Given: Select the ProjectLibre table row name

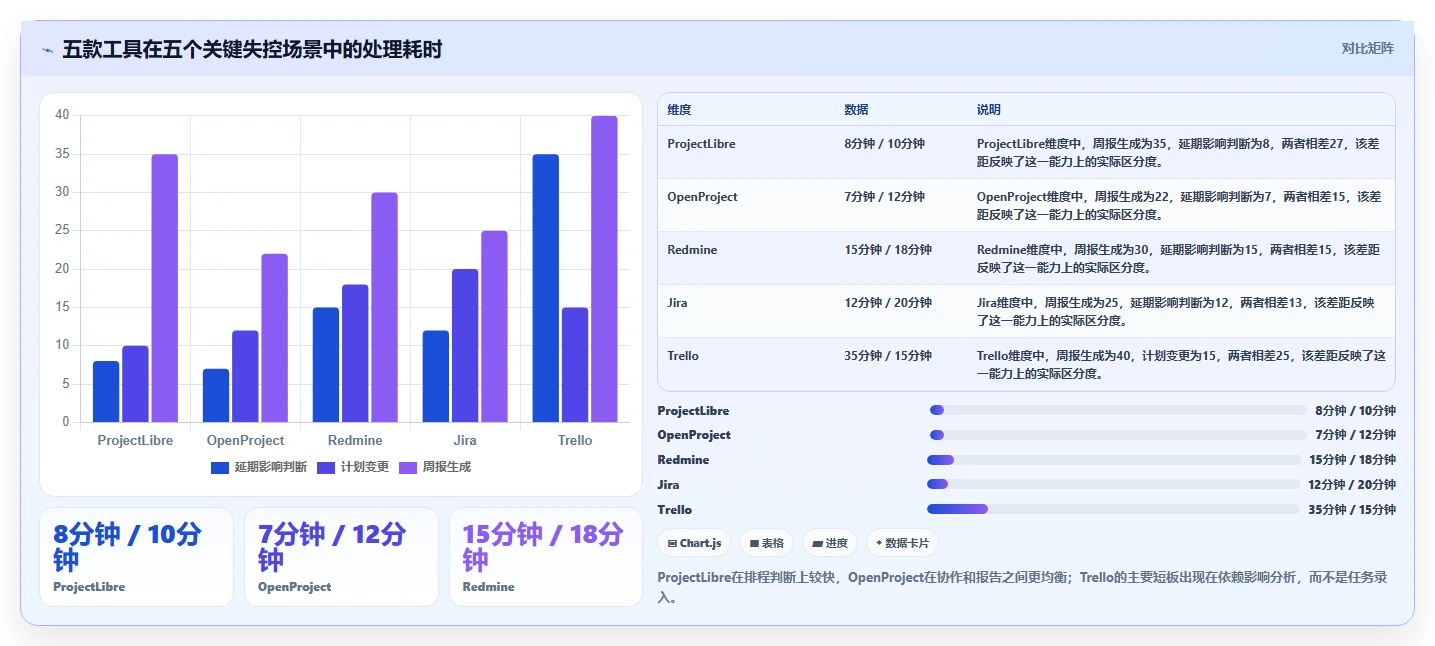Looking at the screenshot, I should pos(701,144).
